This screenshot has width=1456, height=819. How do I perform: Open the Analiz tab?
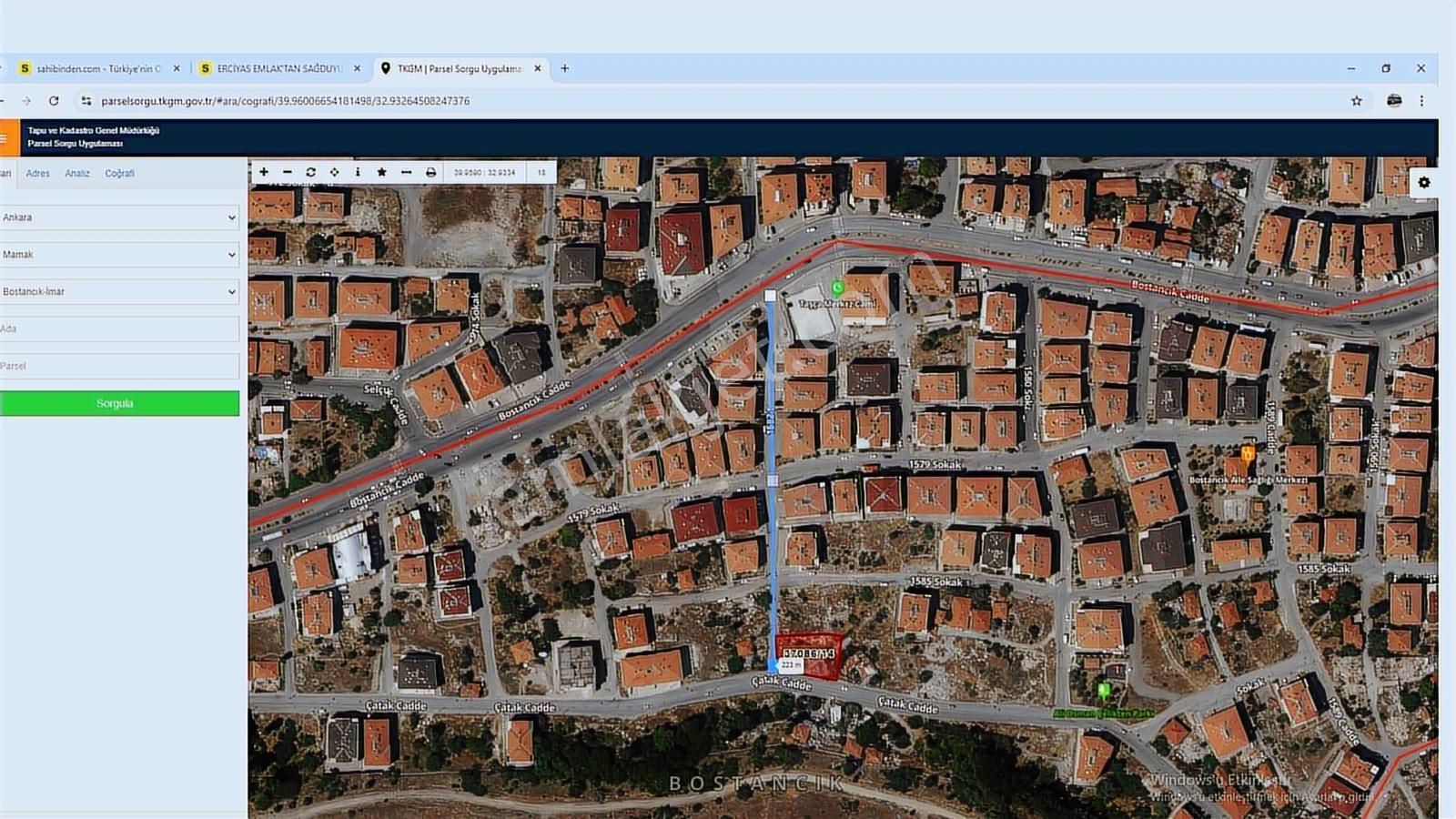[77, 173]
